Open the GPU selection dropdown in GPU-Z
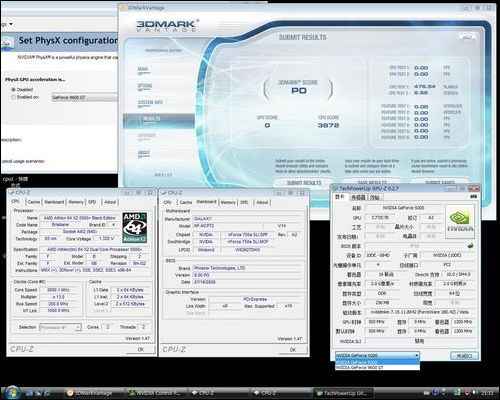The image size is (500, 400). tap(377, 356)
